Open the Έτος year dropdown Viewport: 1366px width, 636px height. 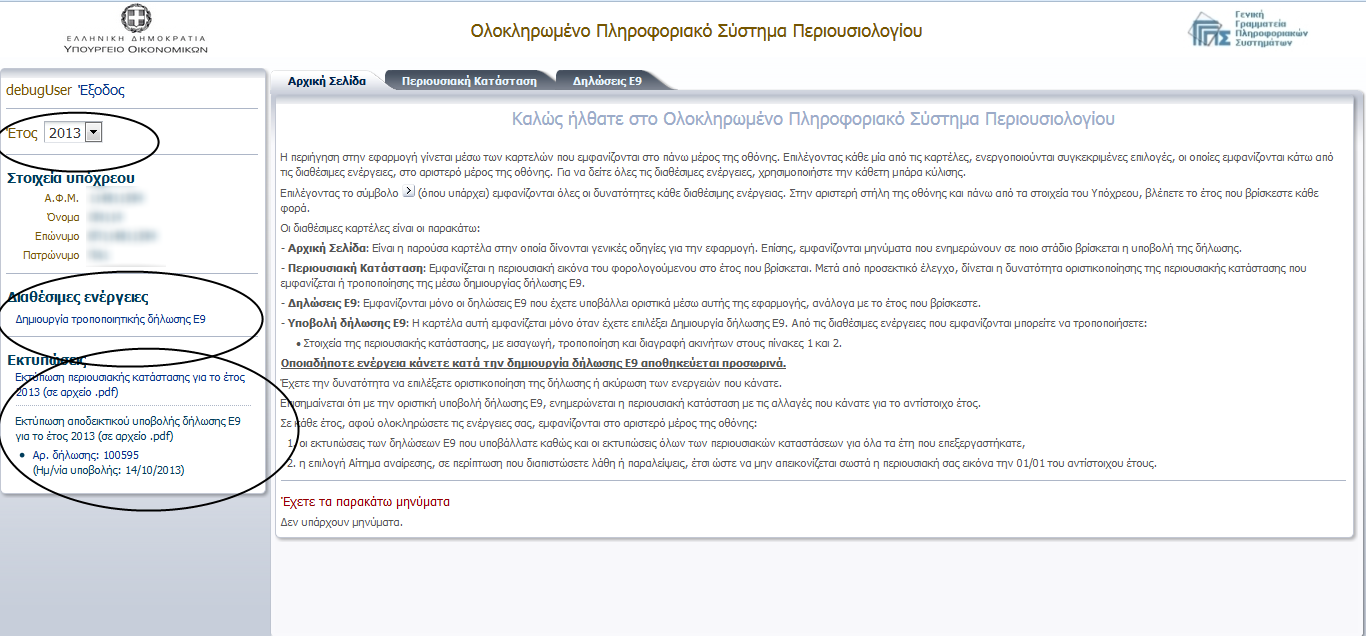93,132
